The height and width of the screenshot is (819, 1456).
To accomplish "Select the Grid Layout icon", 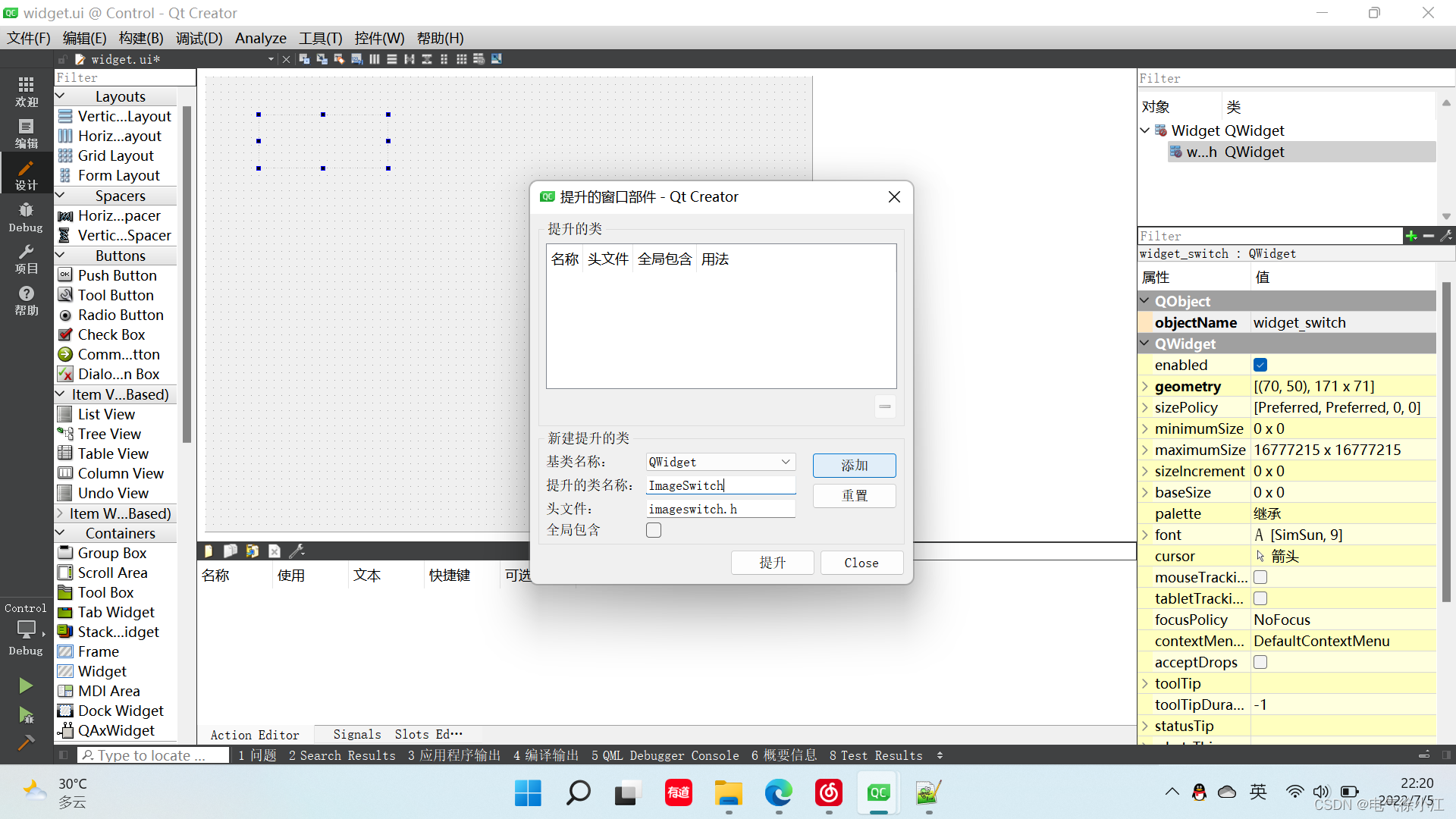I will (x=65, y=155).
